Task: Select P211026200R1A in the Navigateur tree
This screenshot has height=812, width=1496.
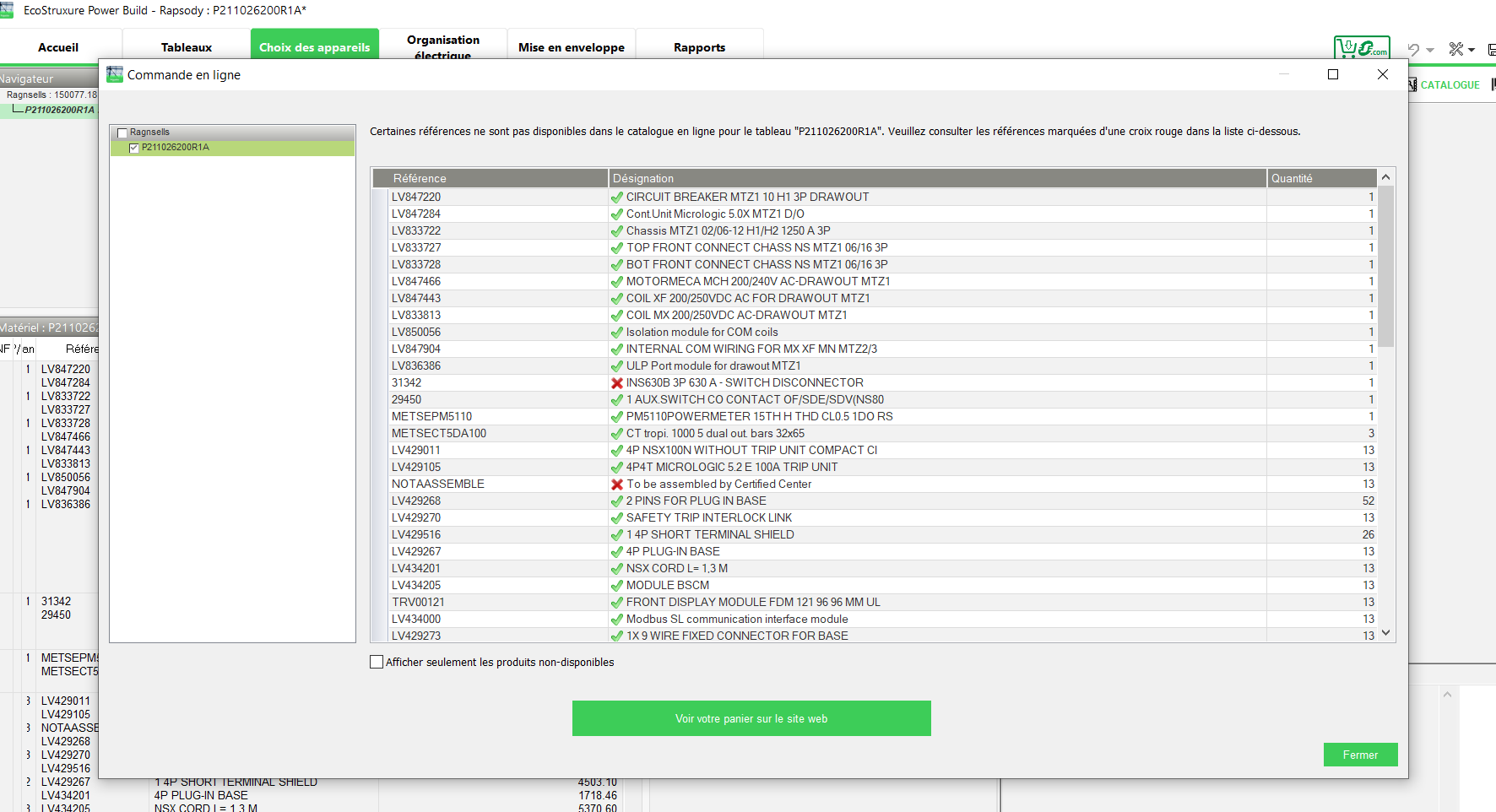Action: [60, 110]
